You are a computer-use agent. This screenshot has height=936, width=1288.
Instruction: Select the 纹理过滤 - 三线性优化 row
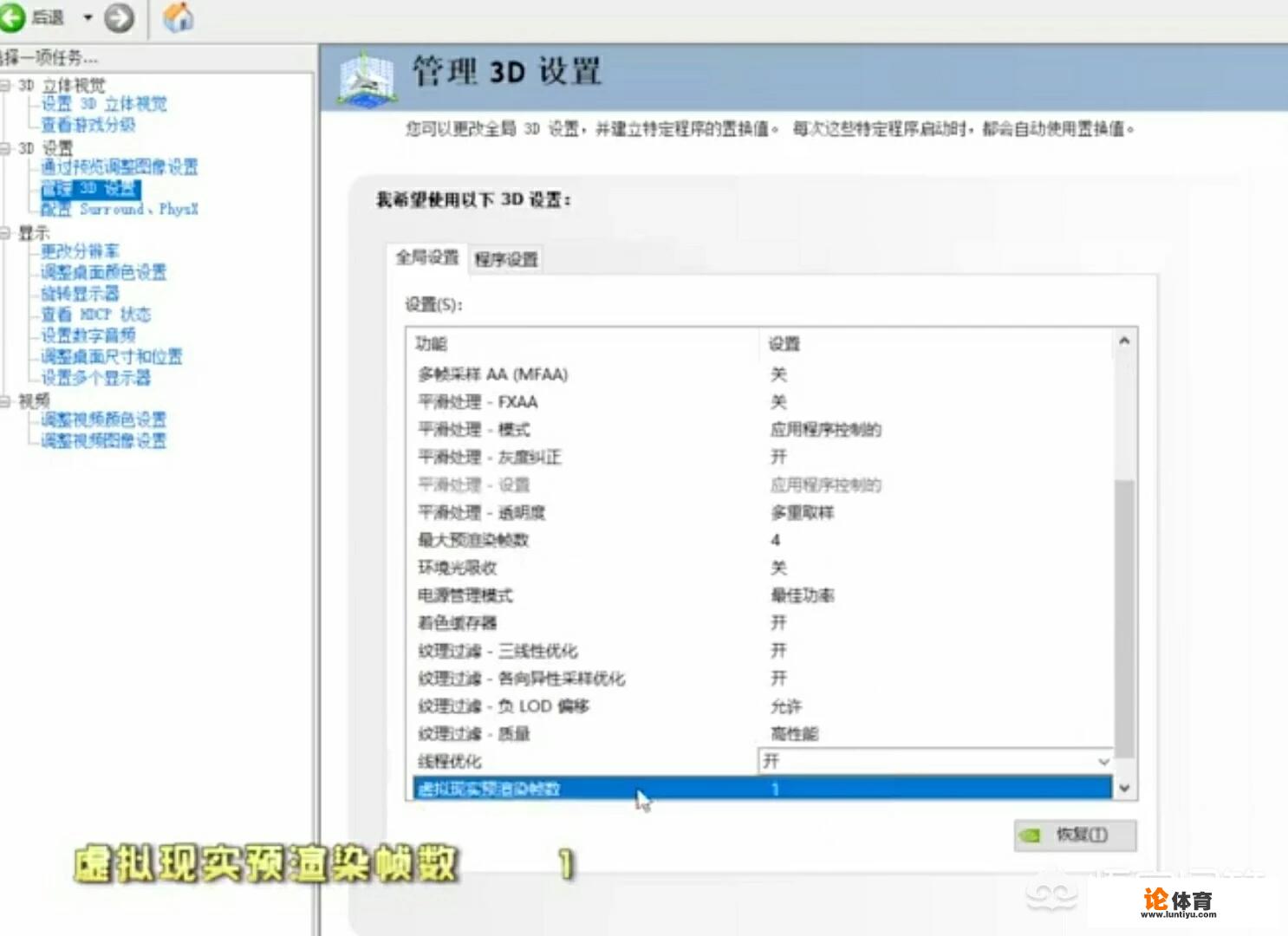coord(763,651)
